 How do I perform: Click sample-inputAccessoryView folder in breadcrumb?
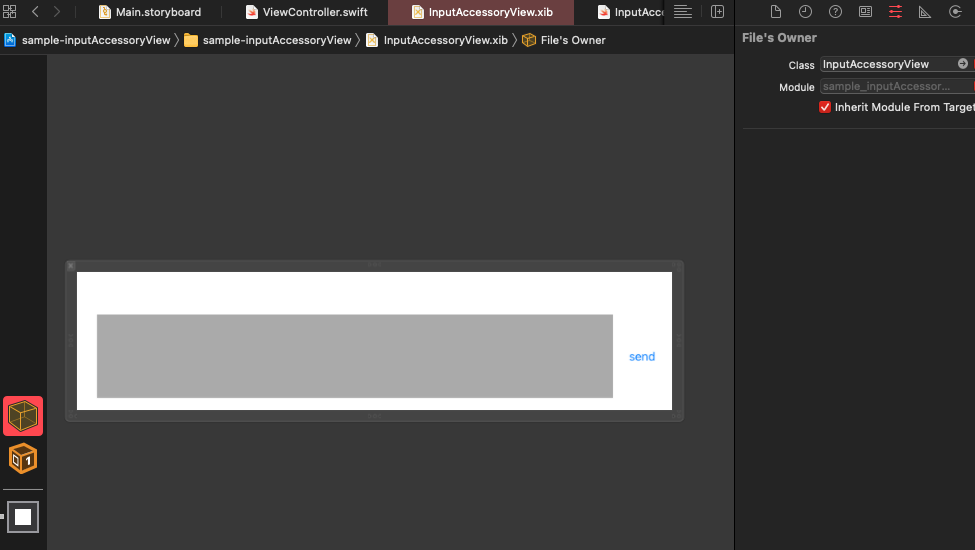coord(277,40)
